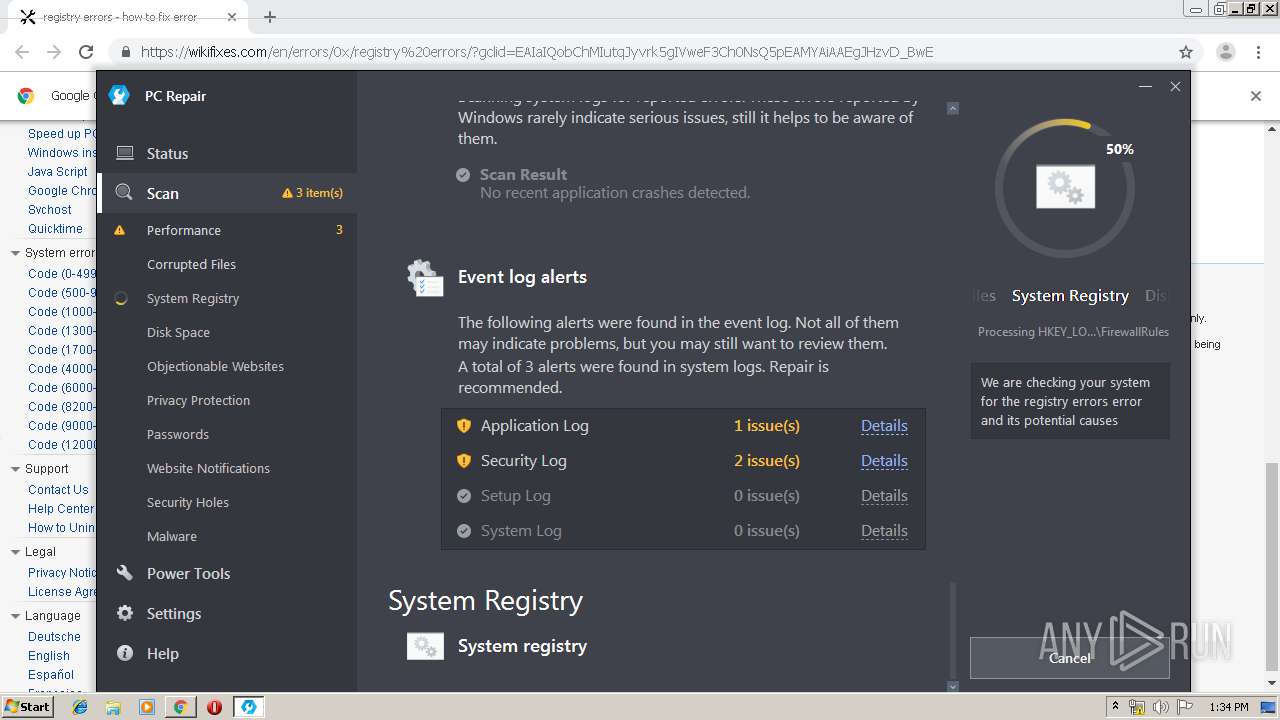
Task: Open the system clock showing 1:34 PM
Action: click(x=1228, y=707)
